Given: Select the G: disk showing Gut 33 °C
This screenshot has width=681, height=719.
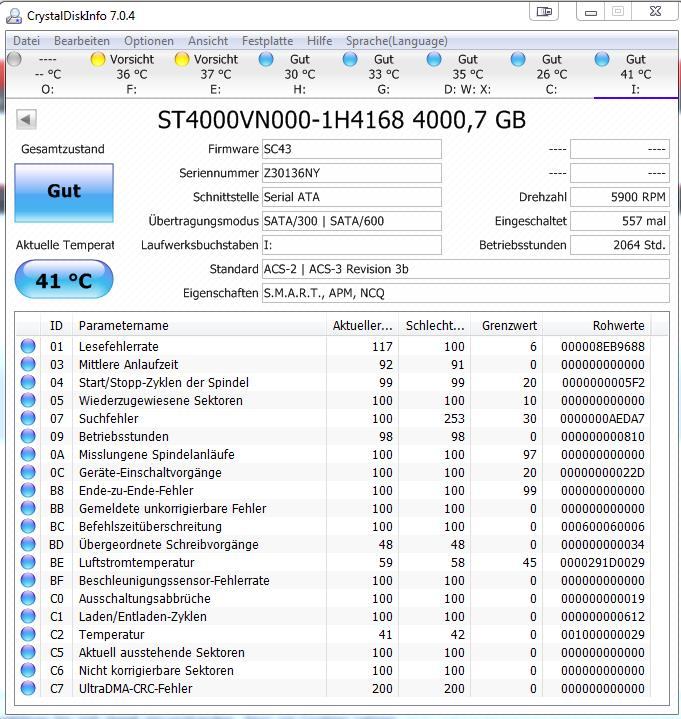Looking at the screenshot, I should (383, 74).
